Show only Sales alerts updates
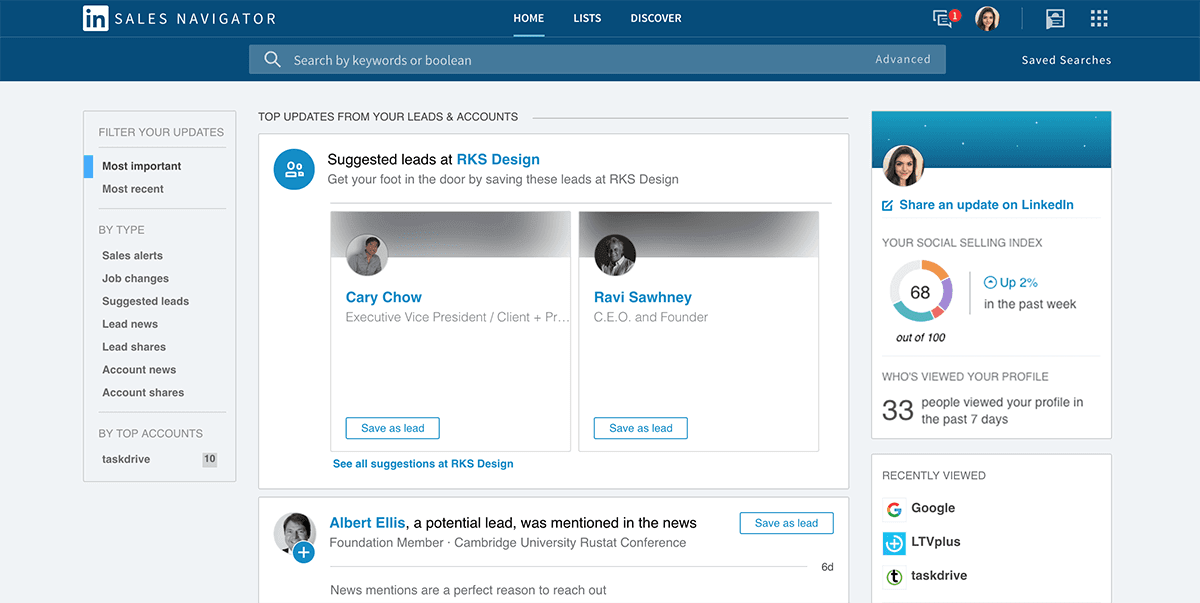The height and width of the screenshot is (603, 1200). 132,256
